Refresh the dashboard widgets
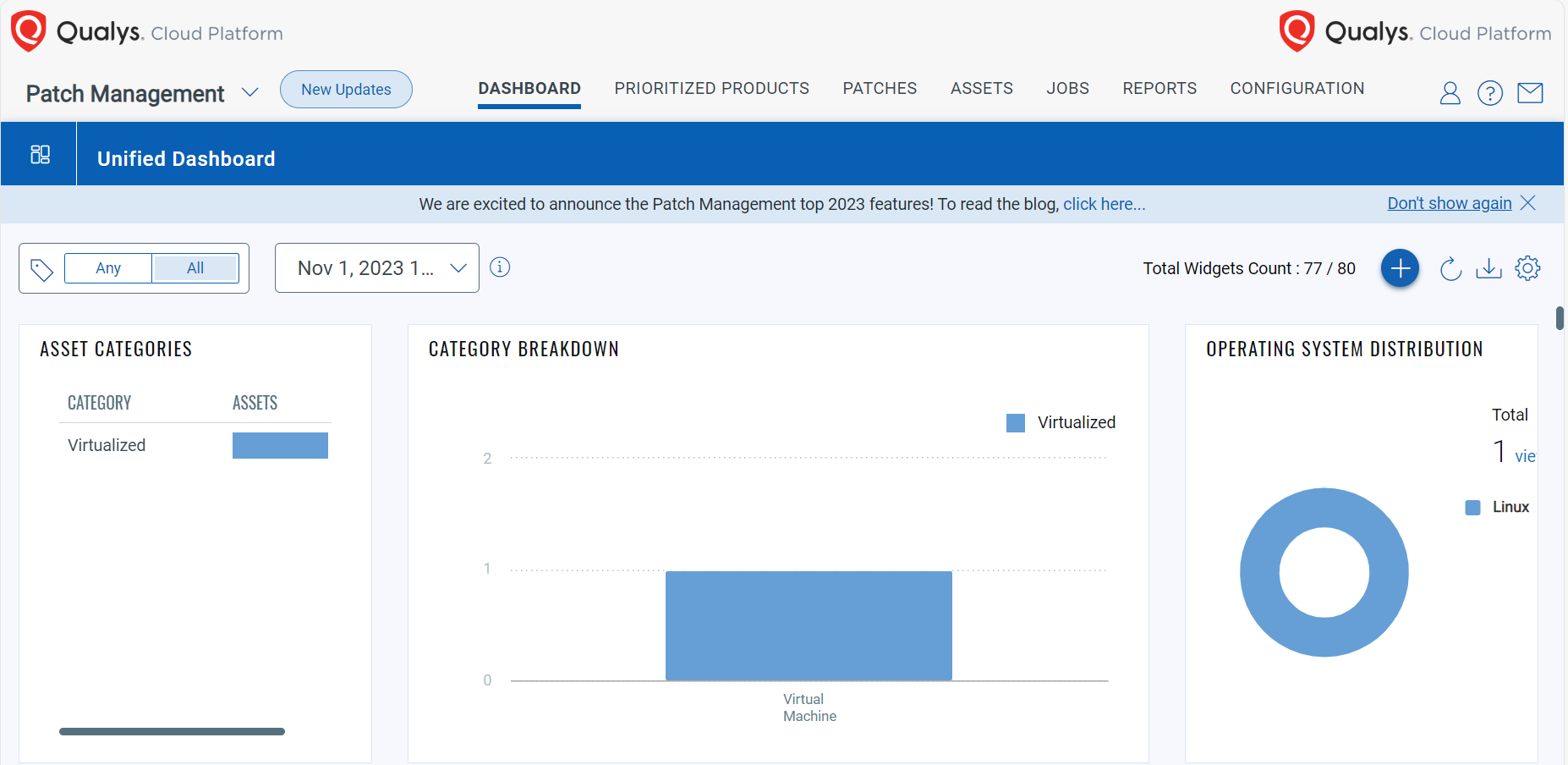This screenshot has height=765, width=1568. click(x=1450, y=267)
